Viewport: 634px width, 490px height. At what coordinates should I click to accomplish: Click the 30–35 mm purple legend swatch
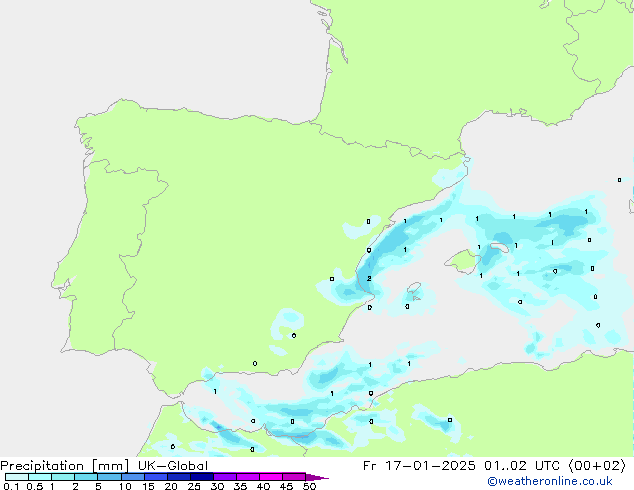[x=224, y=477]
